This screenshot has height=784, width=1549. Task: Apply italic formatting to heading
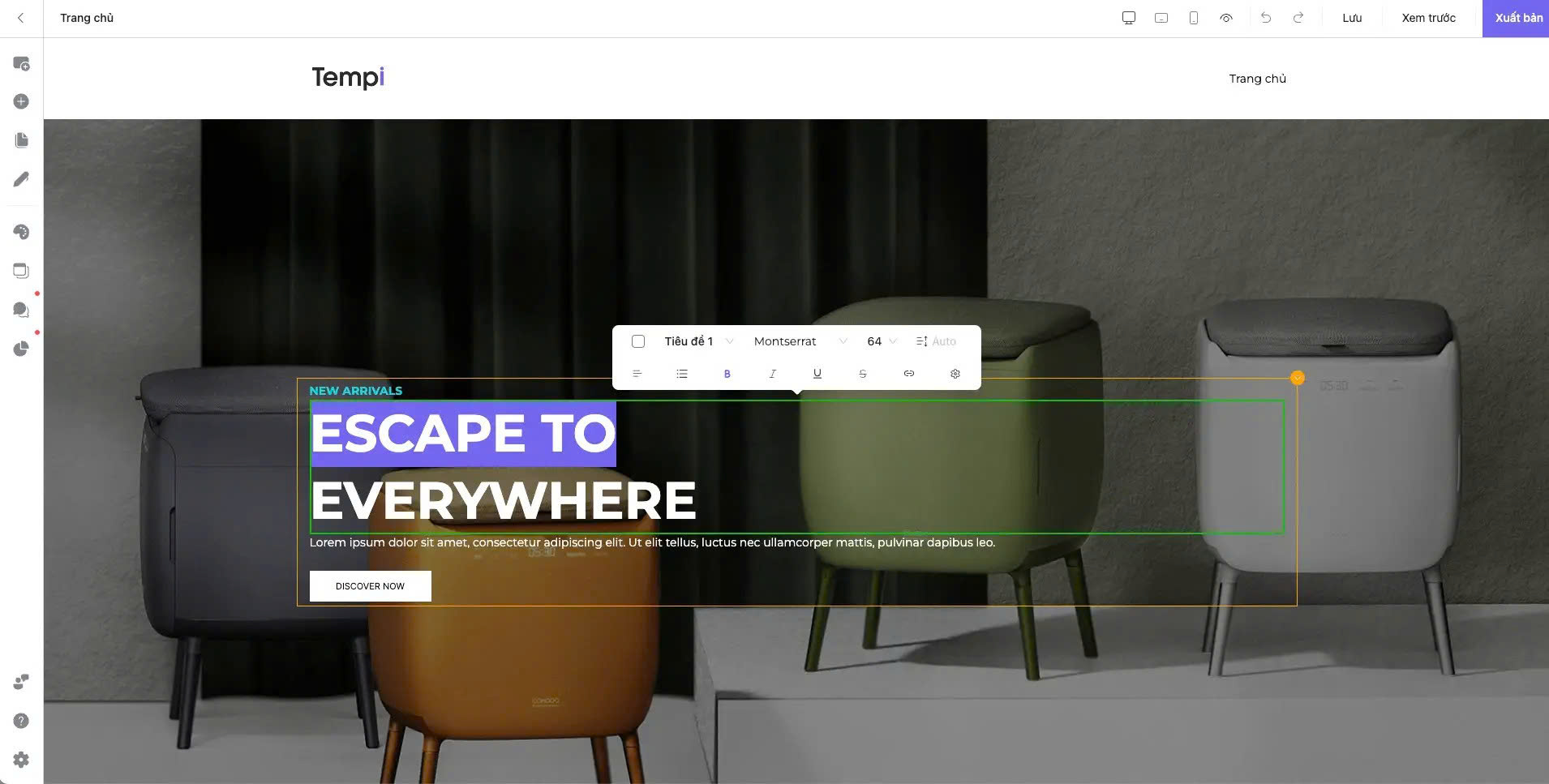pos(772,374)
